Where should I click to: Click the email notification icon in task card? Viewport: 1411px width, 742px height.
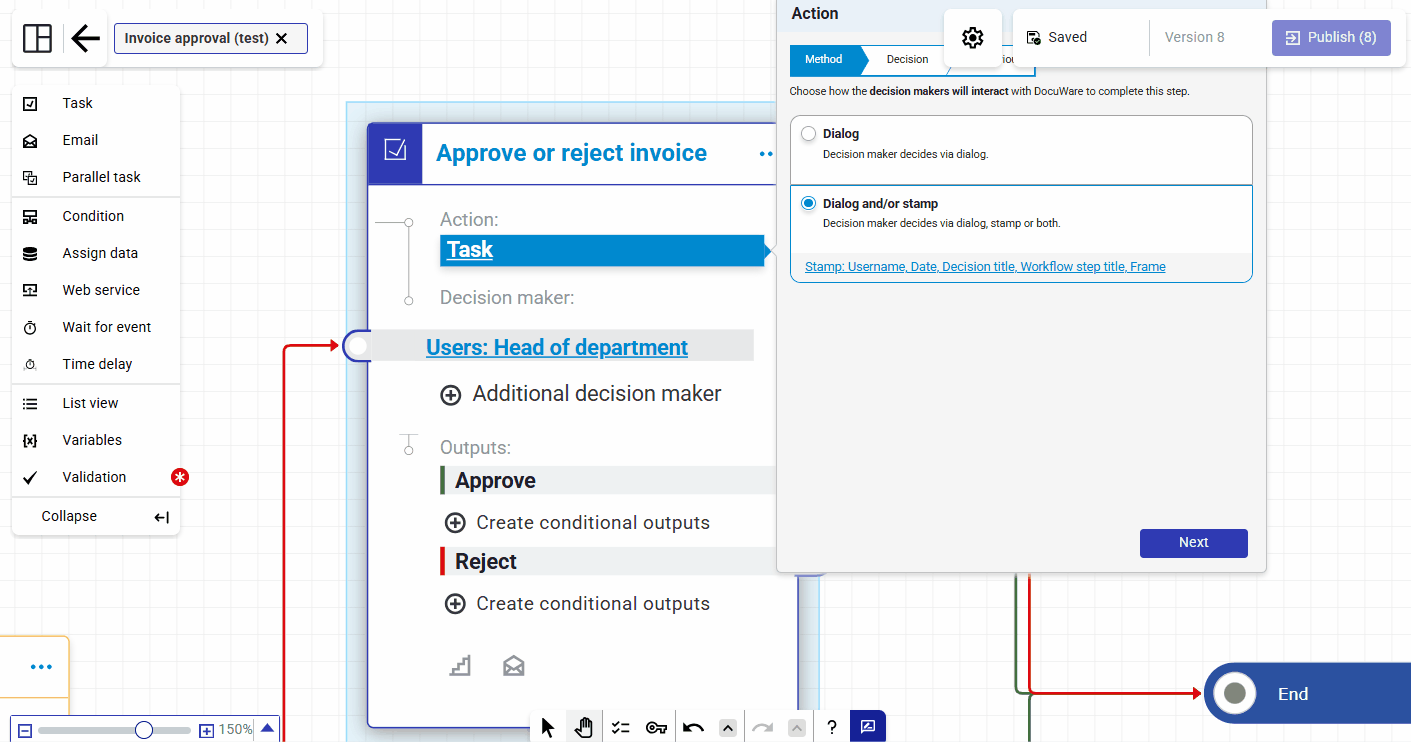click(514, 665)
